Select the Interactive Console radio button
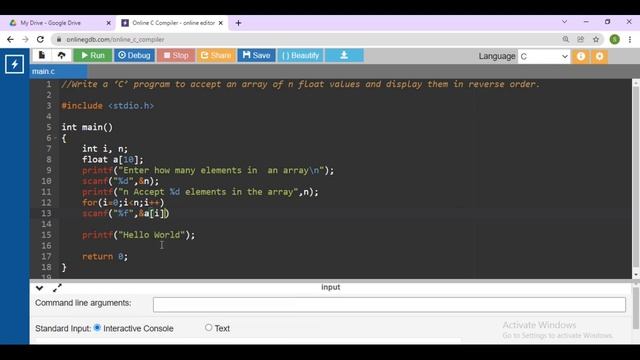 [x=97, y=328]
